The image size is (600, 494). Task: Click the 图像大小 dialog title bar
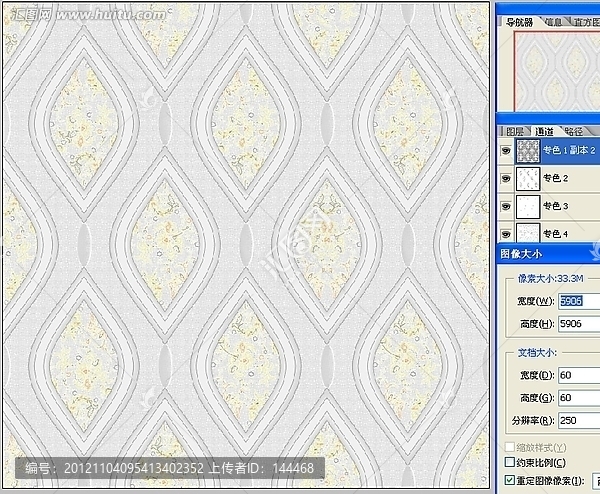pyautogui.click(x=548, y=254)
